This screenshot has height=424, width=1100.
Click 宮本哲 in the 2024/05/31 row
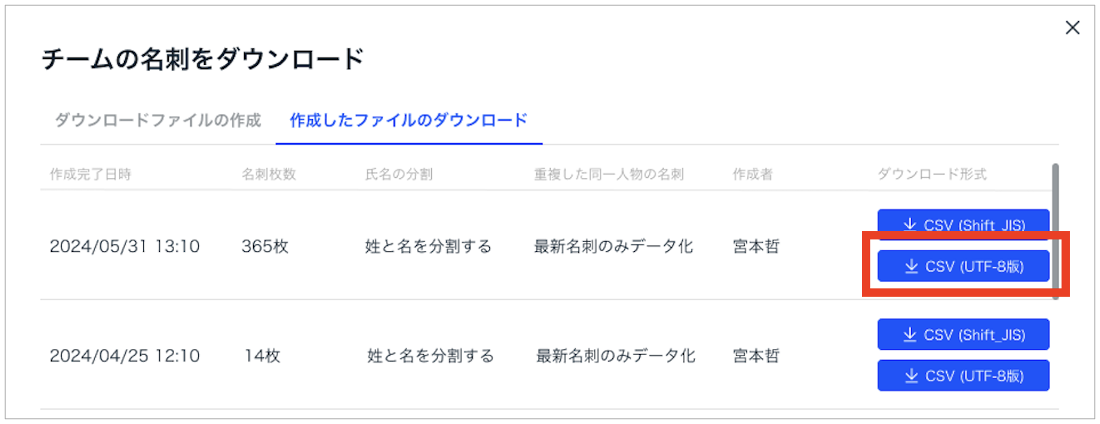[x=756, y=246]
